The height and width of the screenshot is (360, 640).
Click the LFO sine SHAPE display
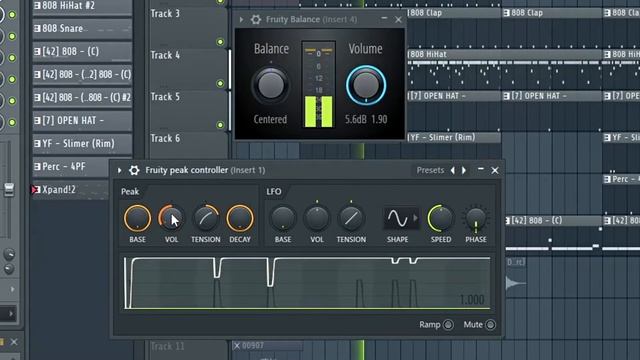tap(397, 218)
